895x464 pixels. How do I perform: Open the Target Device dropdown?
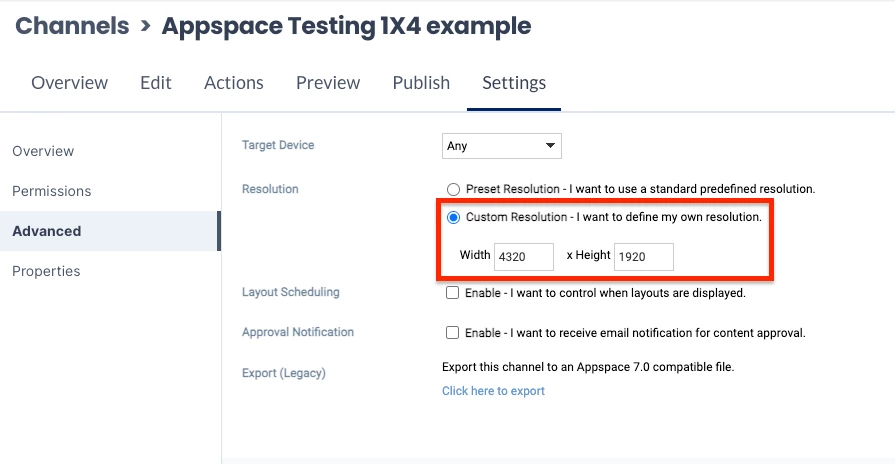point(501,146)
